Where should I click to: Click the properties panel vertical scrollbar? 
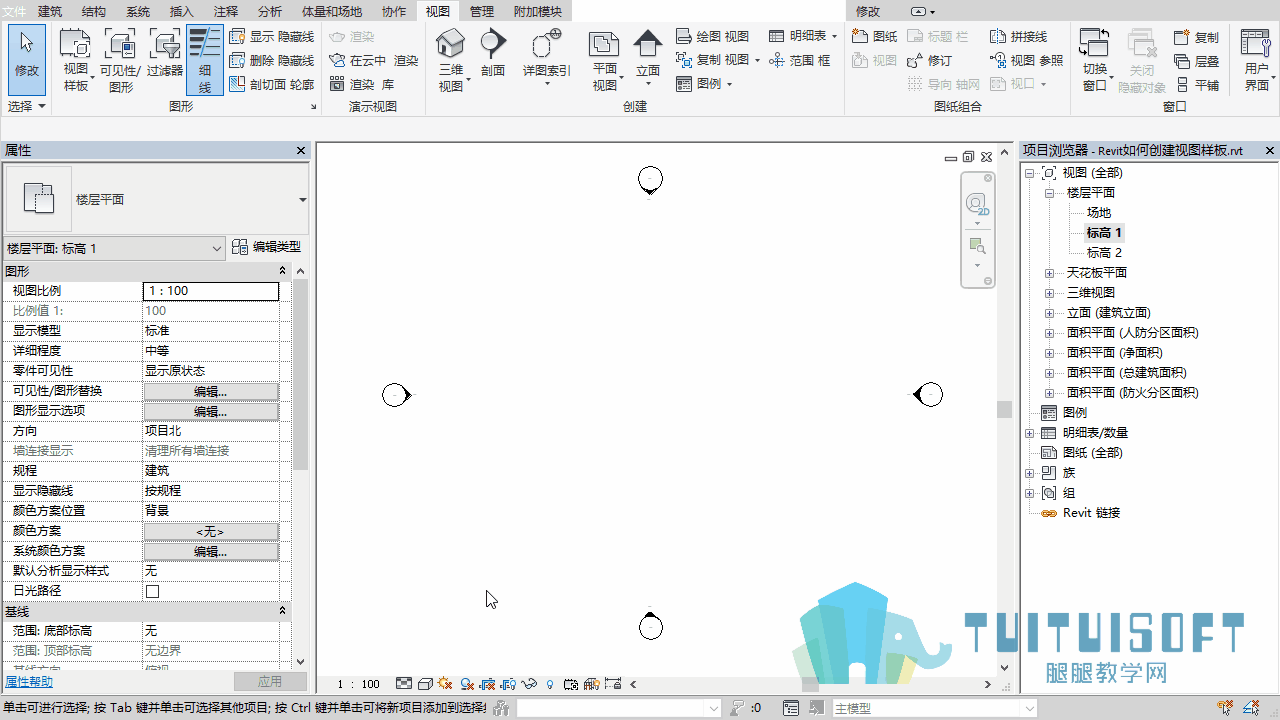click(x=301, y=375)
